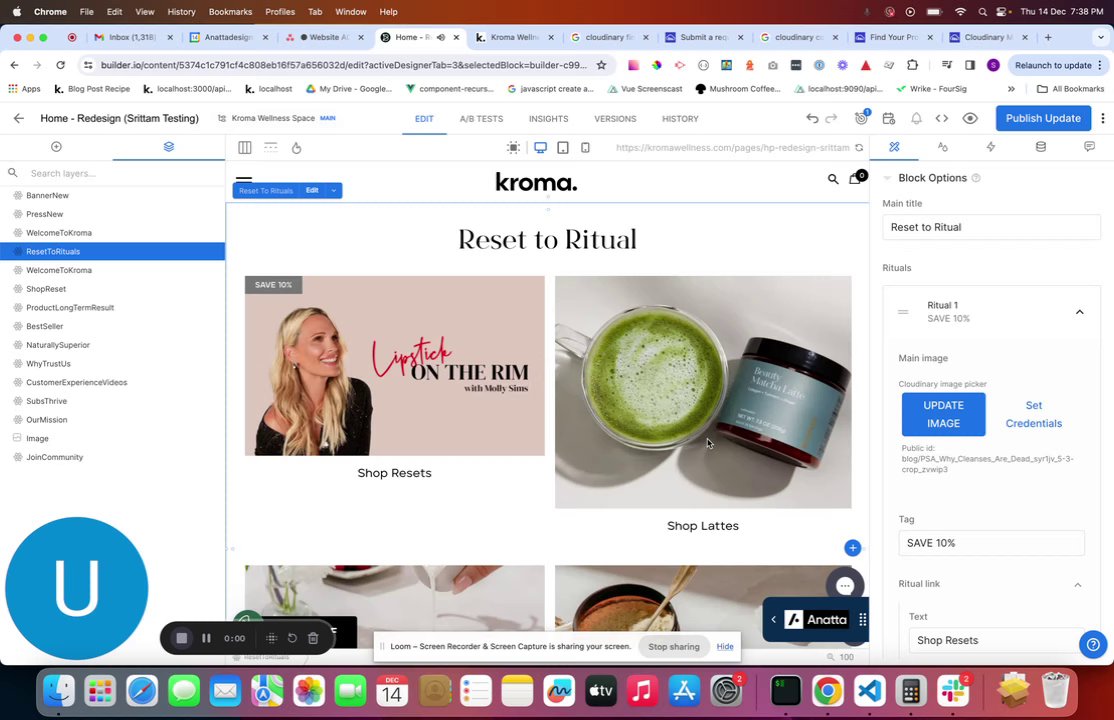Select the EDIT tab
This screenshot has height=720, width=1114.
(x=424, y=119)
